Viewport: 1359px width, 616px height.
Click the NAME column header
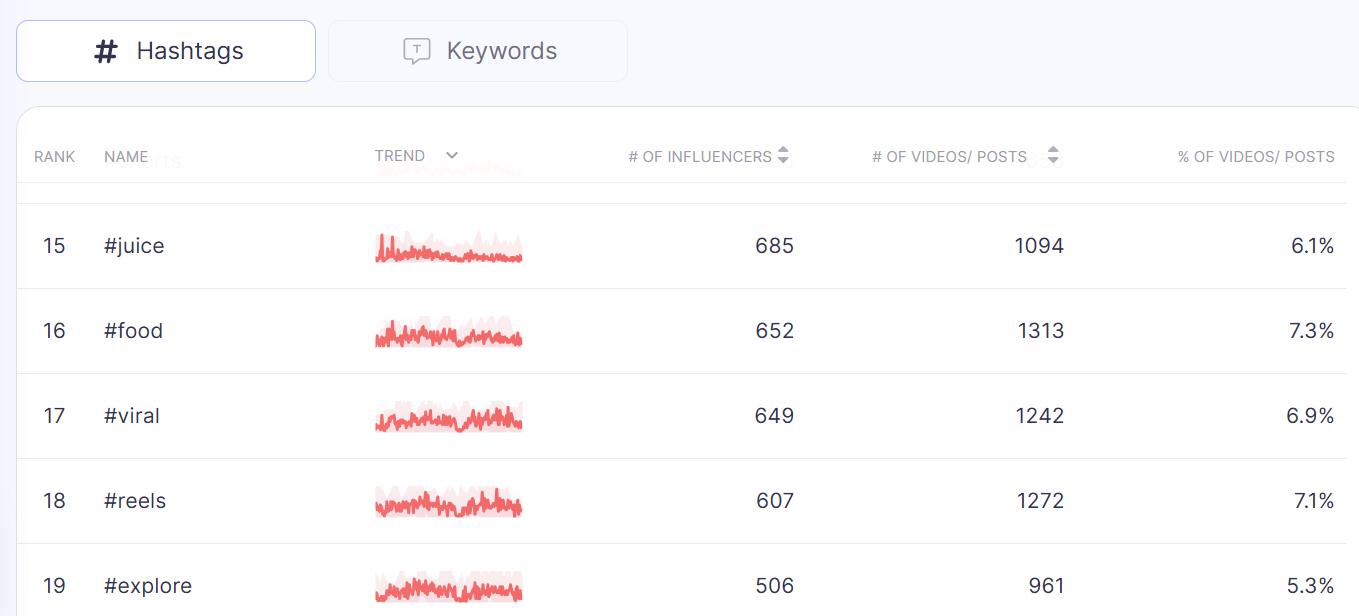click(126, 157)
